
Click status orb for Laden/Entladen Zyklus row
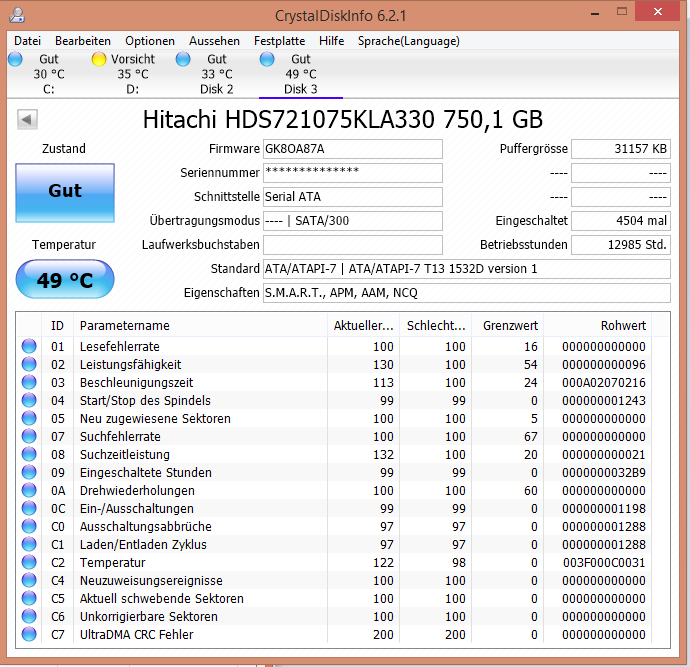[29, 545]
